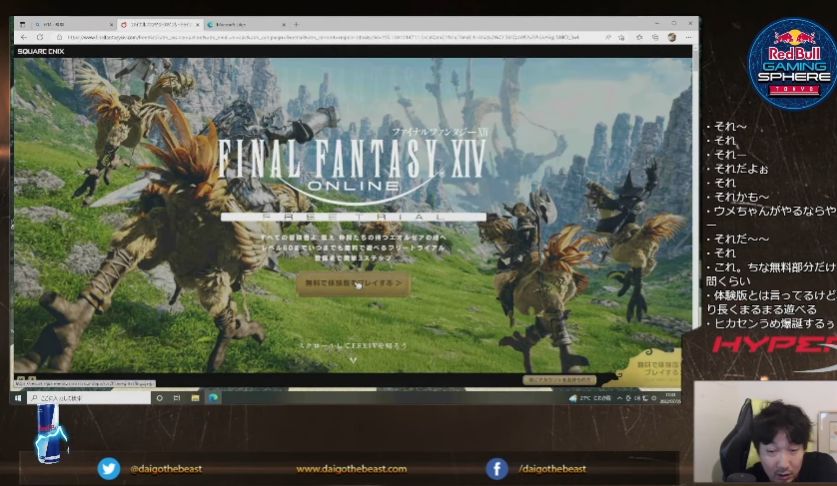
Task: Click the weather widget on taskbar
Action: tap(590, 398)
